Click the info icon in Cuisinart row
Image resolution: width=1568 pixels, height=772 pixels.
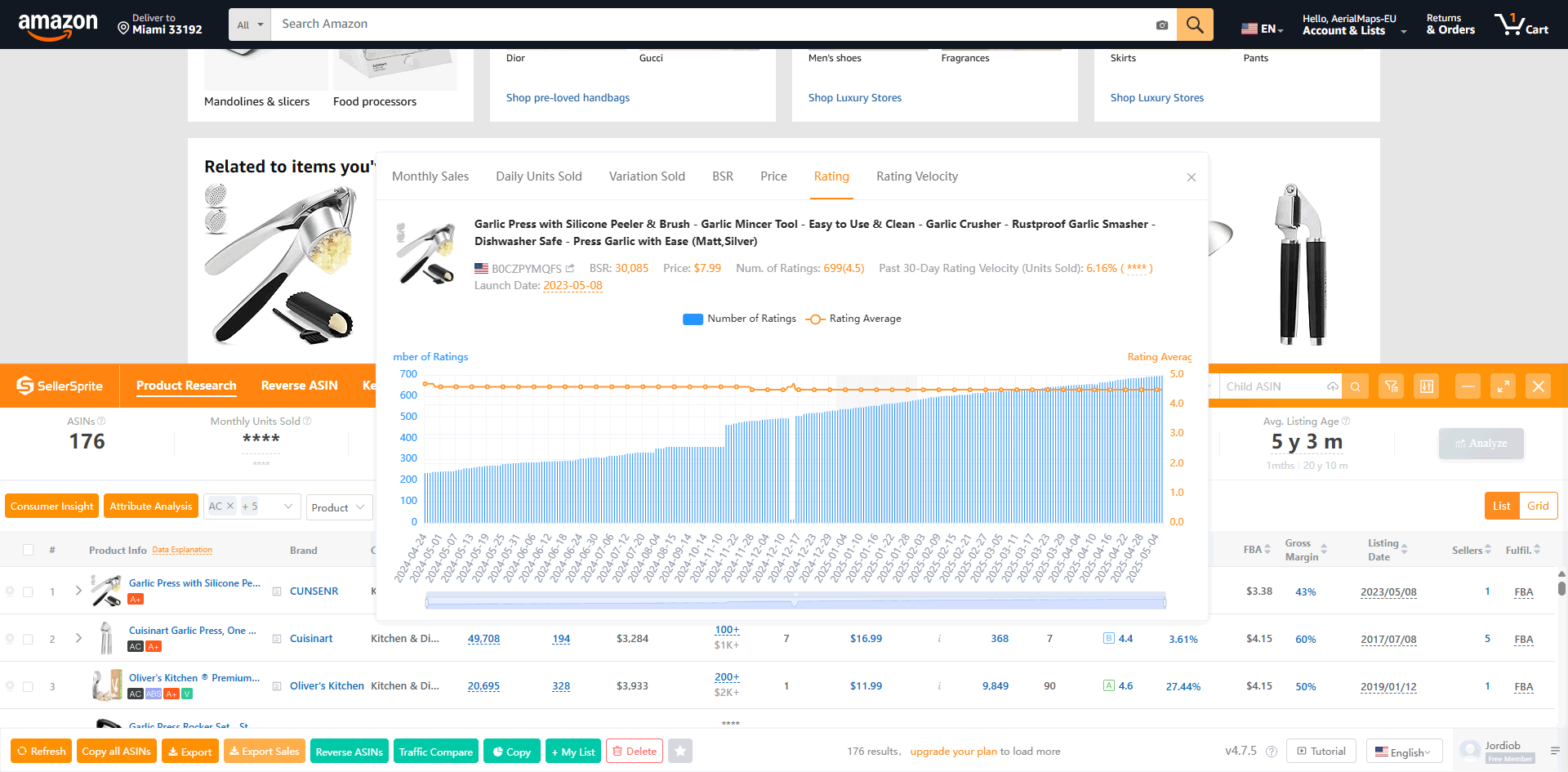coord(939,639)
